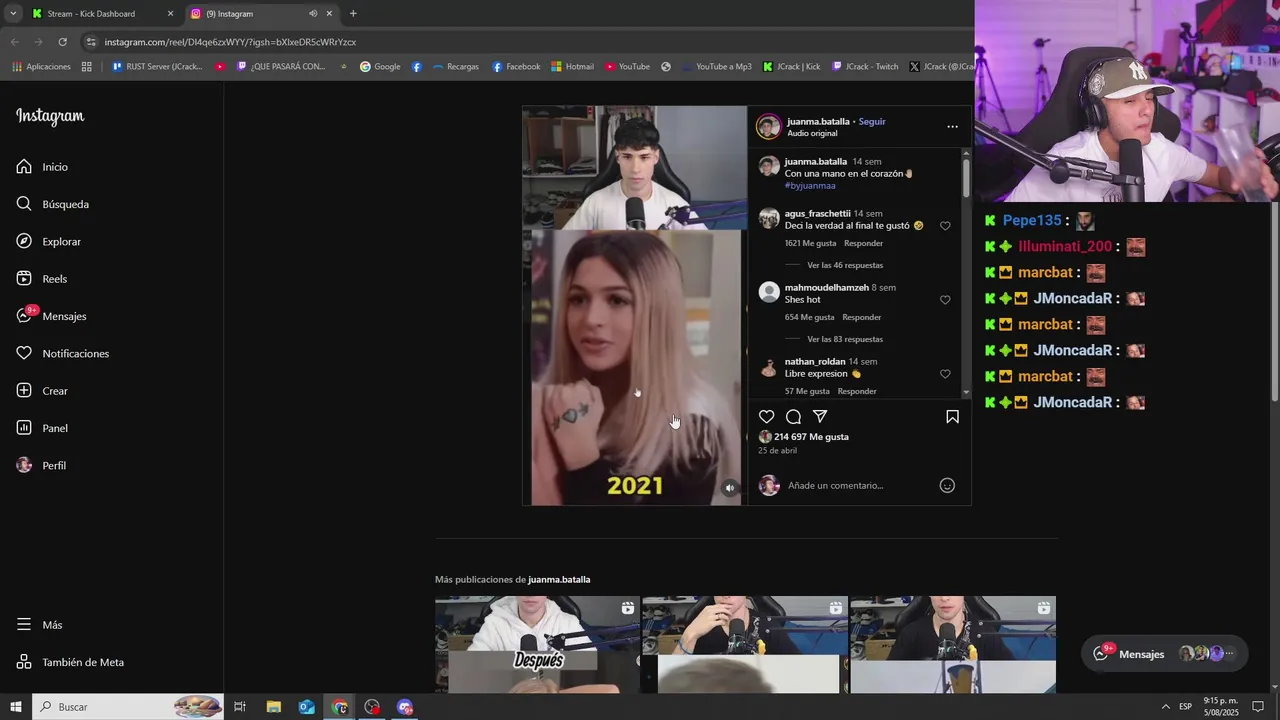Open the Más hamburger menu
The height and width of the screenshot is (720, 1280).
coord(39,625)
